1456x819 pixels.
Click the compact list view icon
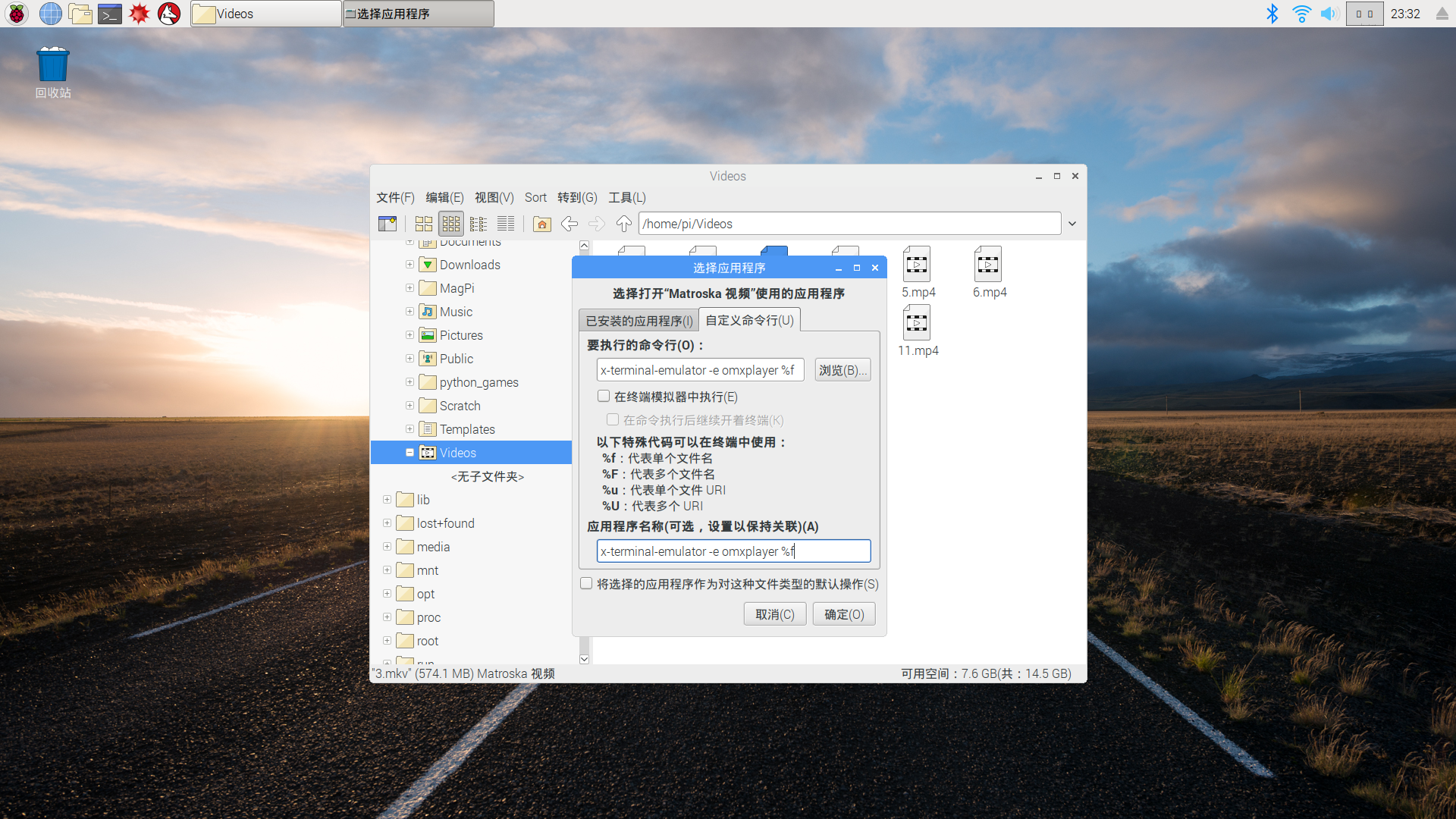(x=478, y=223)
